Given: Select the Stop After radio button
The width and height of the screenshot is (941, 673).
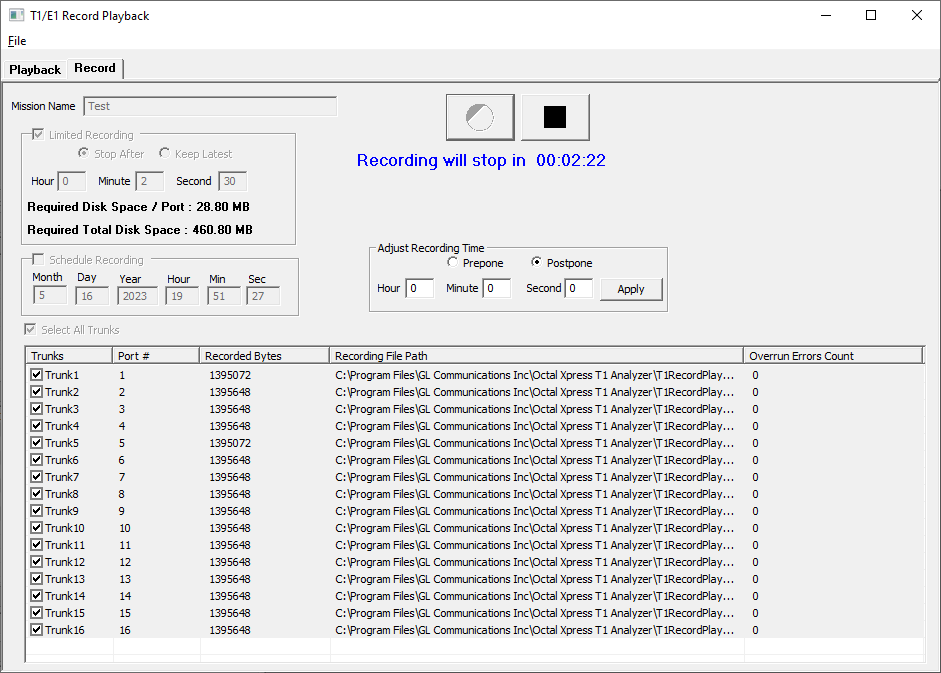Looking at the screenshot, I should point(83,153).
